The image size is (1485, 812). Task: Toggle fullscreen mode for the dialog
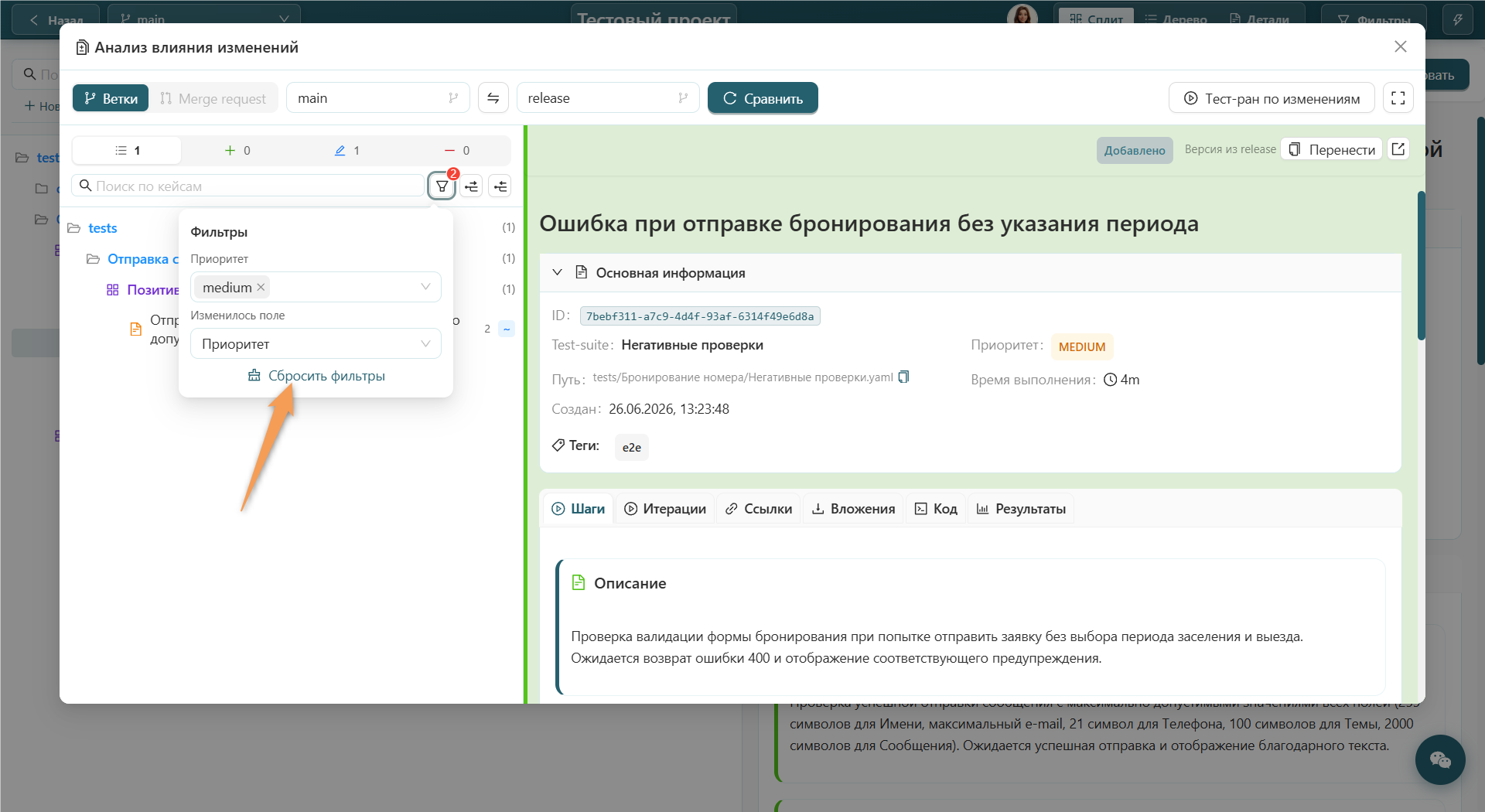pyautogui.click(x=1398, y=98)
